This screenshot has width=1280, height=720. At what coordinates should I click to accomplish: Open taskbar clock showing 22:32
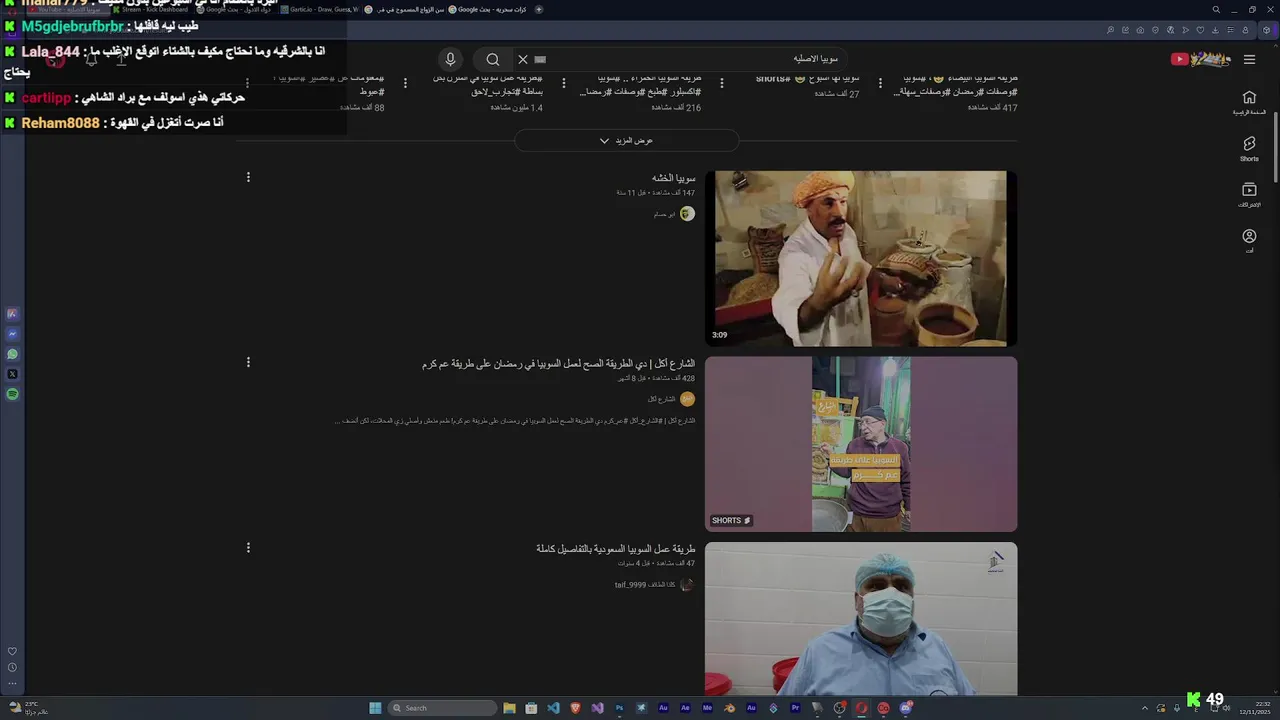tap(1253, 708)
